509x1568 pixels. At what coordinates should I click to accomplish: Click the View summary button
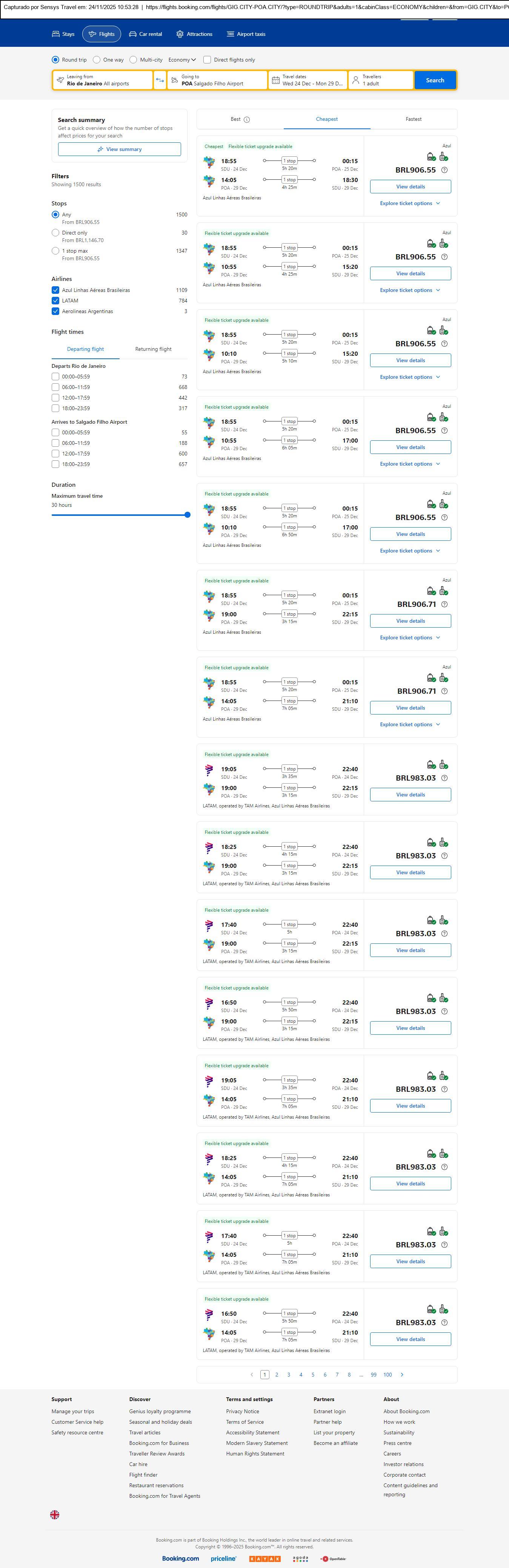pyautogui.click(x=119, y=149)
